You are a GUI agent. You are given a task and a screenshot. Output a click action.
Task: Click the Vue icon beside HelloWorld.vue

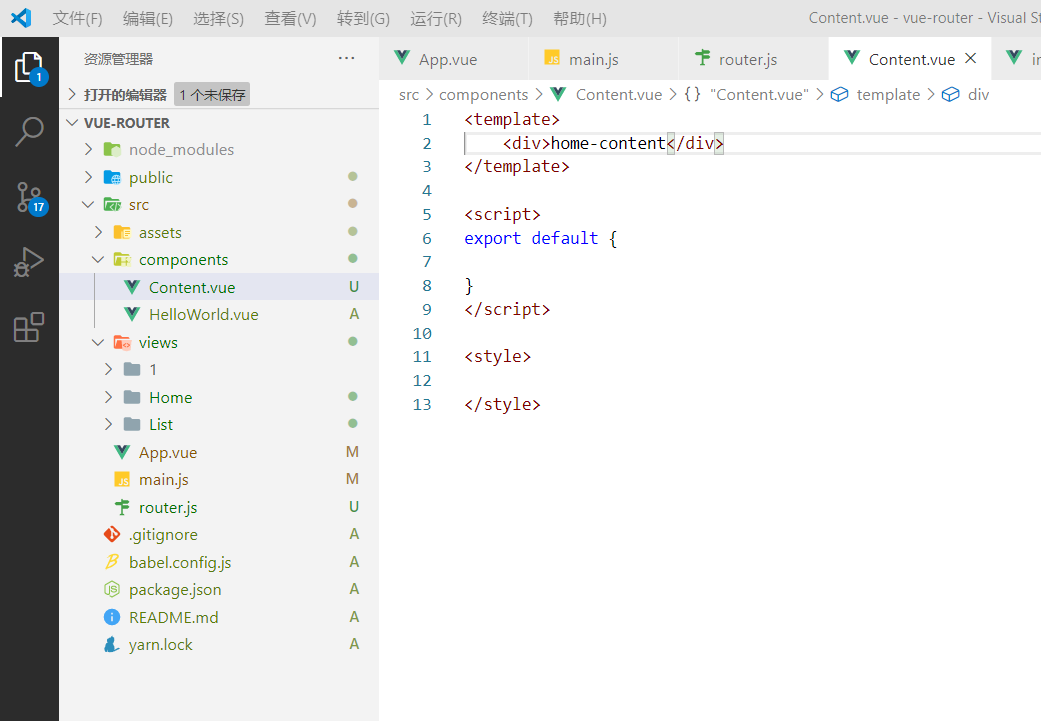[x=132, y=314]
